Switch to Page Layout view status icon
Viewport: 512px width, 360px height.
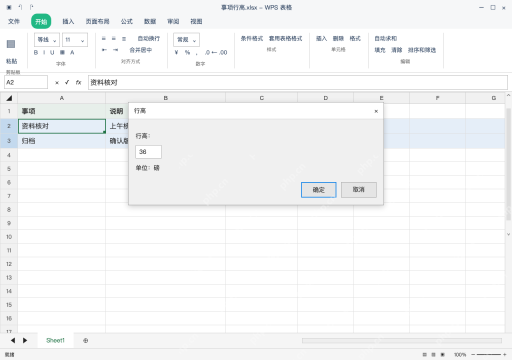[x=433, y=355]
